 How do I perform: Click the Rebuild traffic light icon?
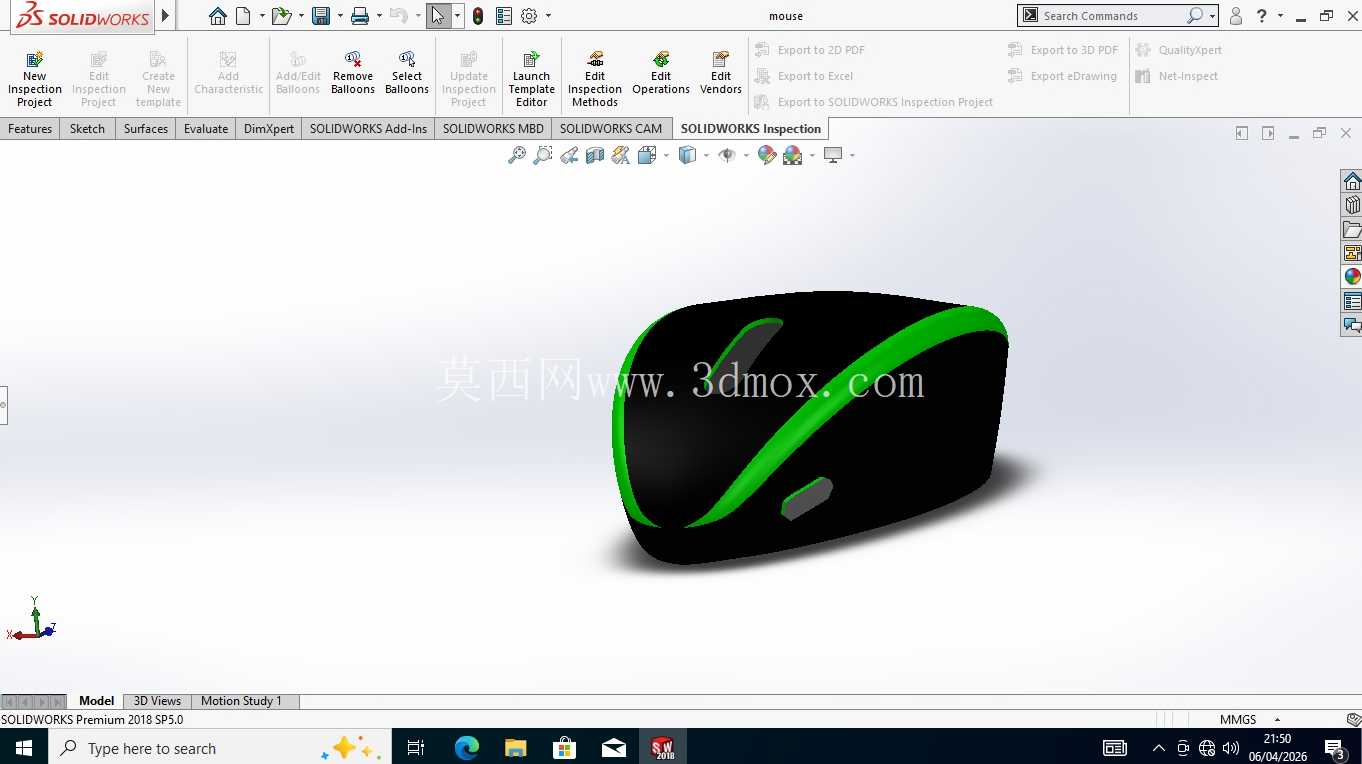[x=478, y=16]
